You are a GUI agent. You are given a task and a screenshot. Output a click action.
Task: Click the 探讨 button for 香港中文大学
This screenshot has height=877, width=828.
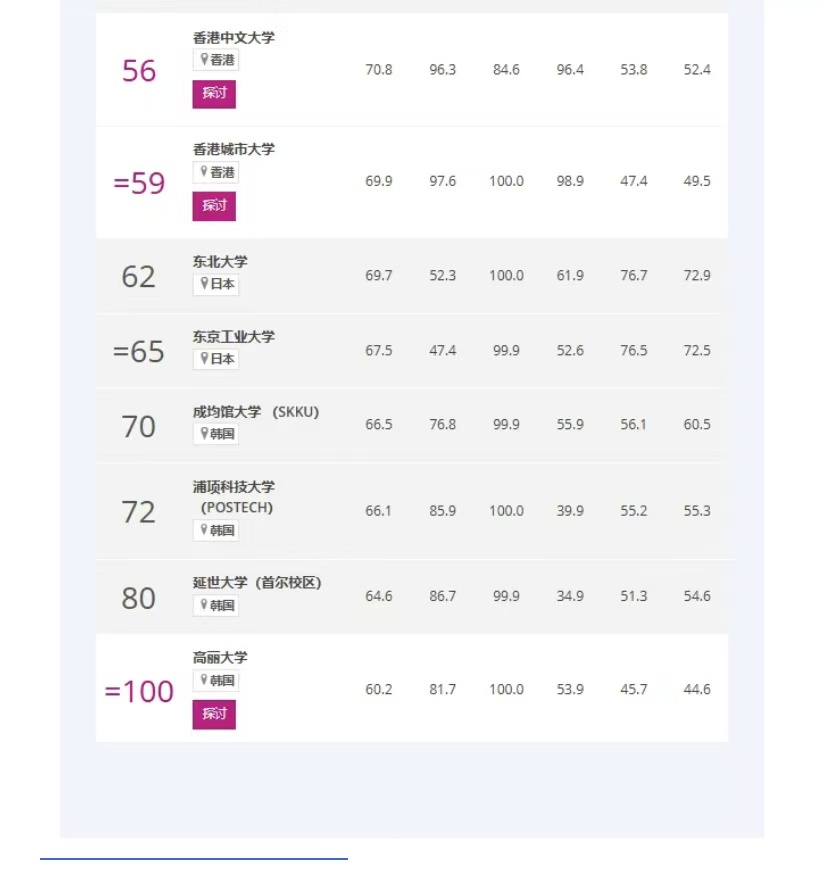click(214, 94)
